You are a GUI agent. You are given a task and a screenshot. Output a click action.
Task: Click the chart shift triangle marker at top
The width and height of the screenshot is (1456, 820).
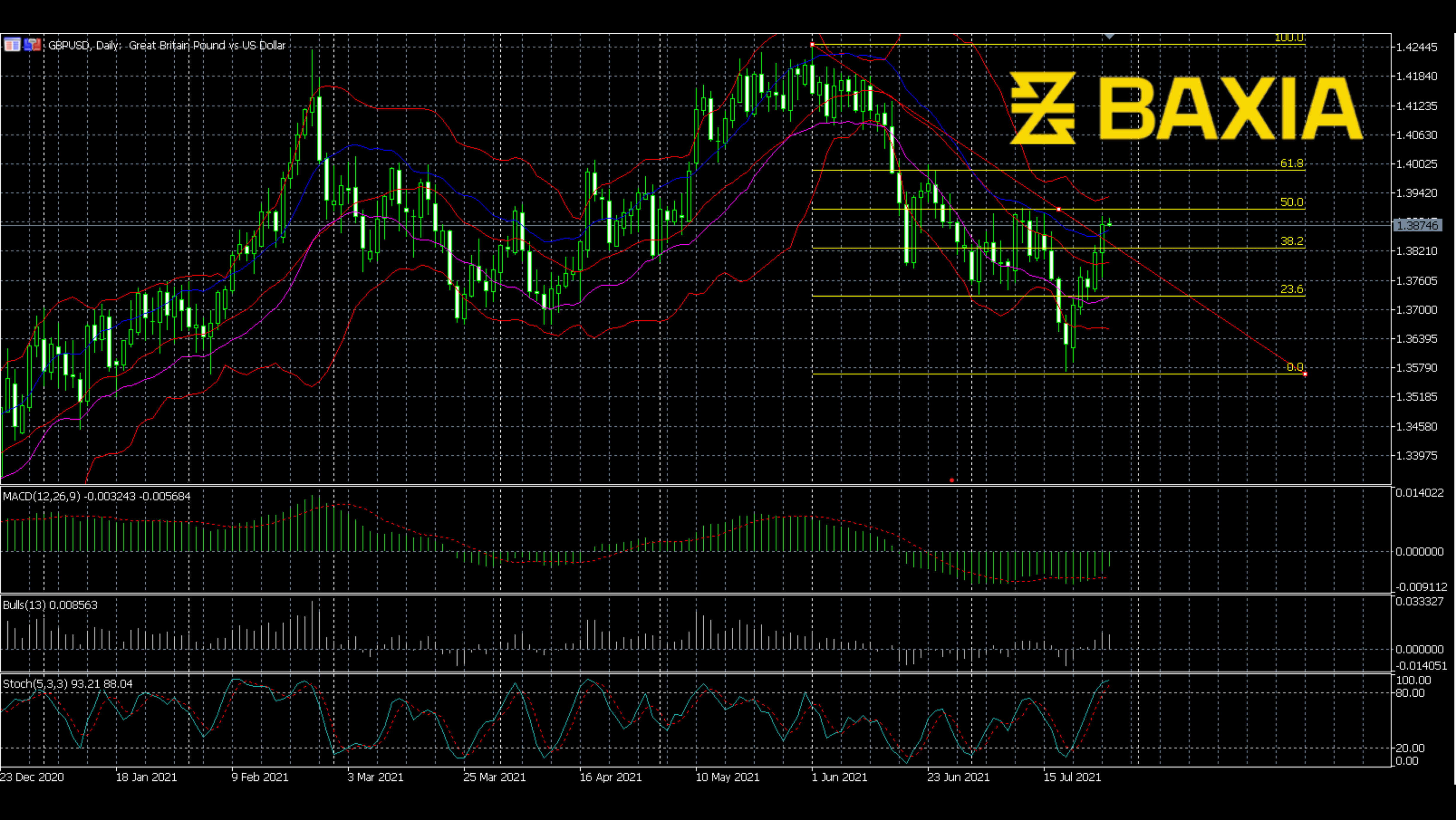tap(1109, 37)
